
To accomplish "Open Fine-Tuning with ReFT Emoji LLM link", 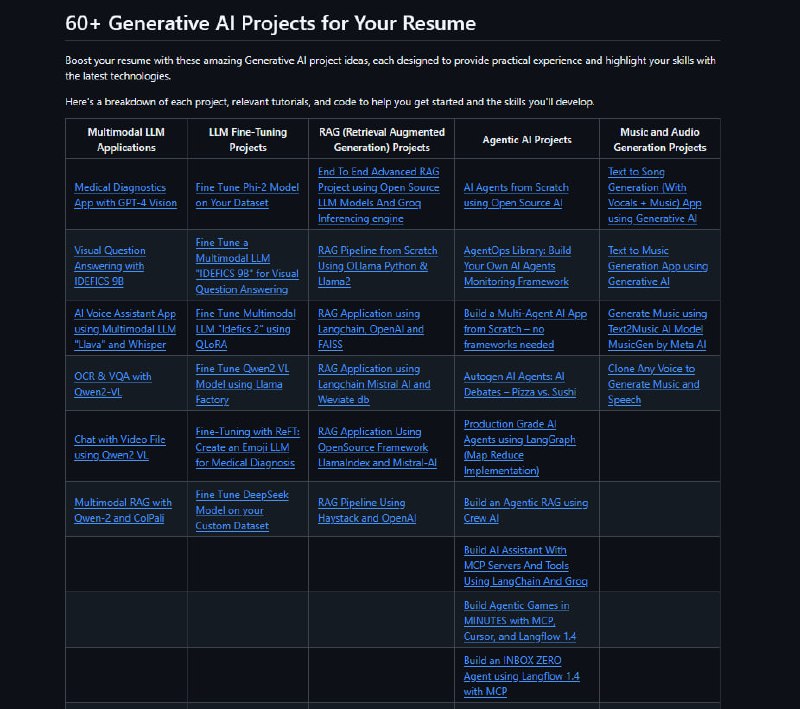I will tap(247, 447).
